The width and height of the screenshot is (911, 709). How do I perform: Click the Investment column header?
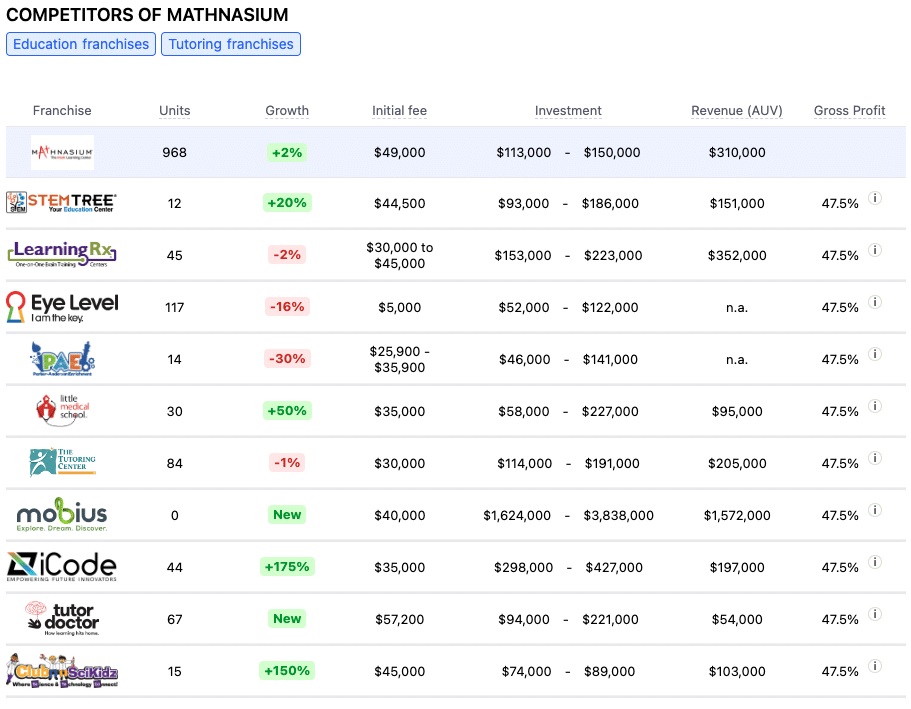click(x=568, y=110)
